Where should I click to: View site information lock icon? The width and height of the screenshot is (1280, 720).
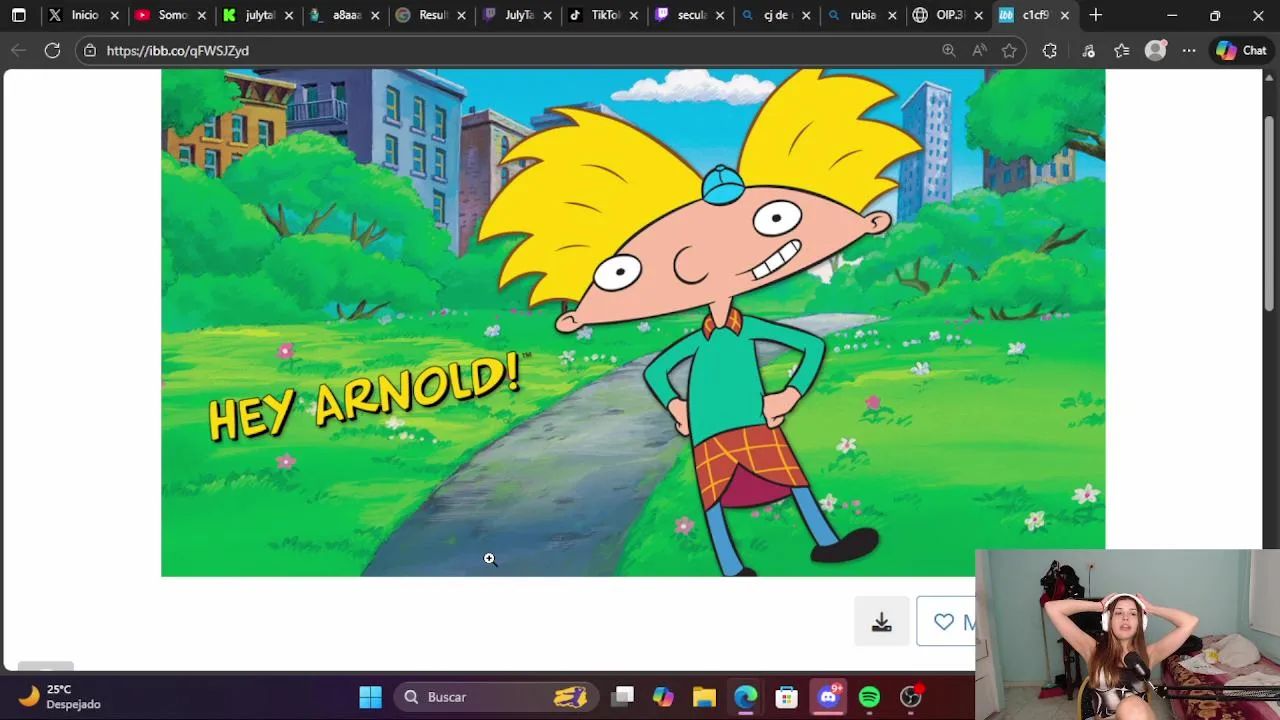point(90,50)
